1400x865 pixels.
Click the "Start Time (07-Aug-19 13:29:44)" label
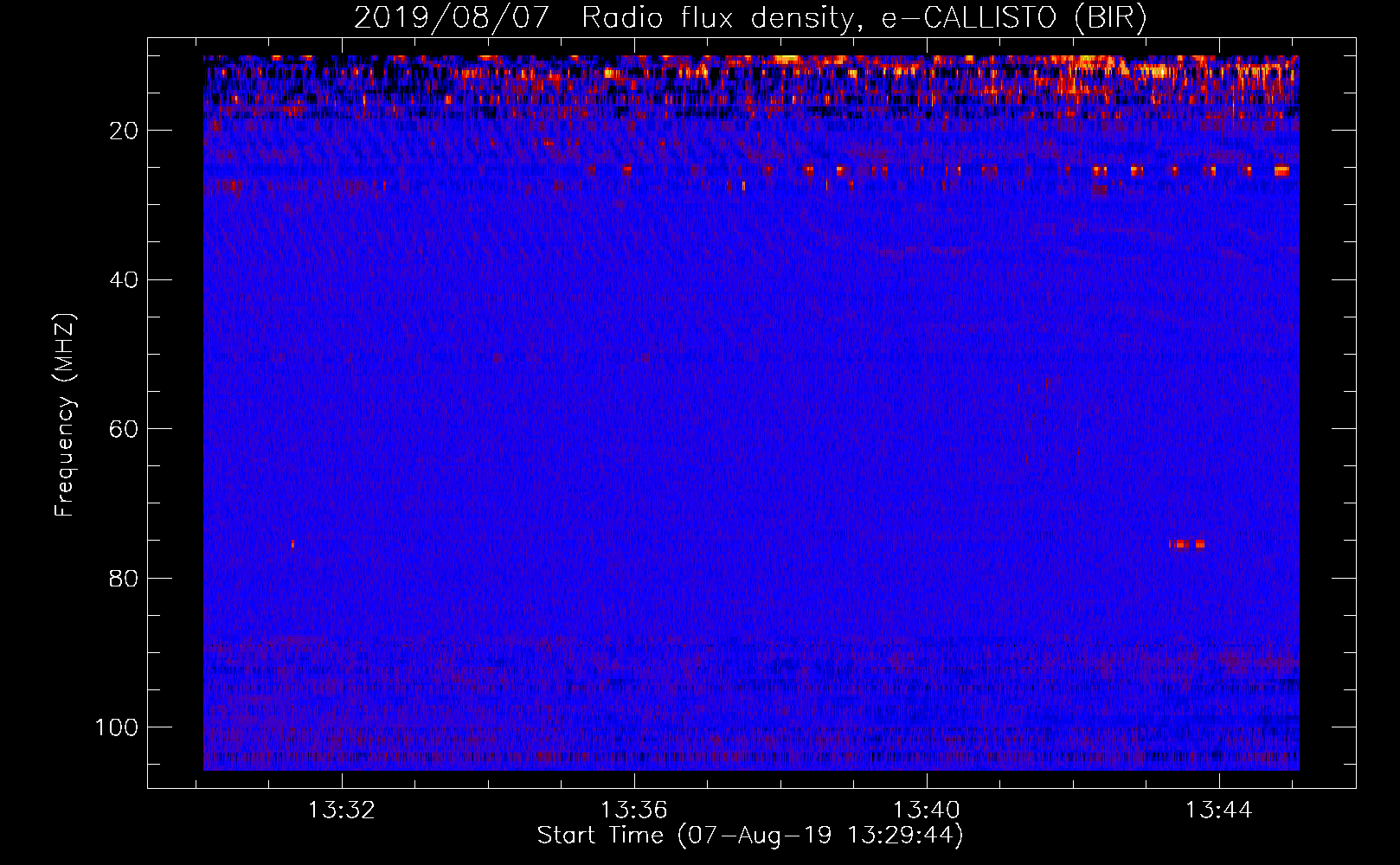point(750,836)
